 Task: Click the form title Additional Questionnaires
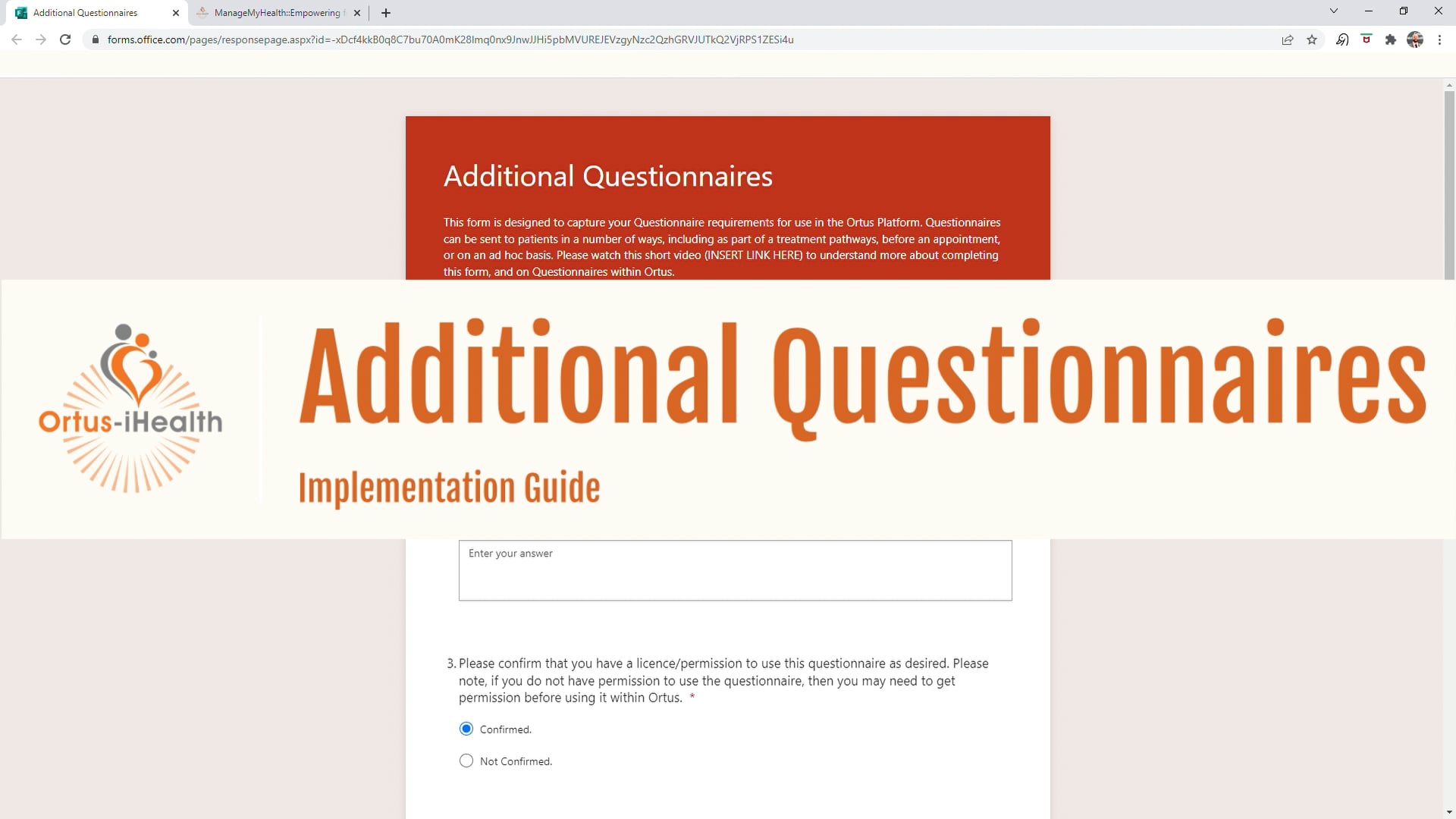click(x=608, y=176)
